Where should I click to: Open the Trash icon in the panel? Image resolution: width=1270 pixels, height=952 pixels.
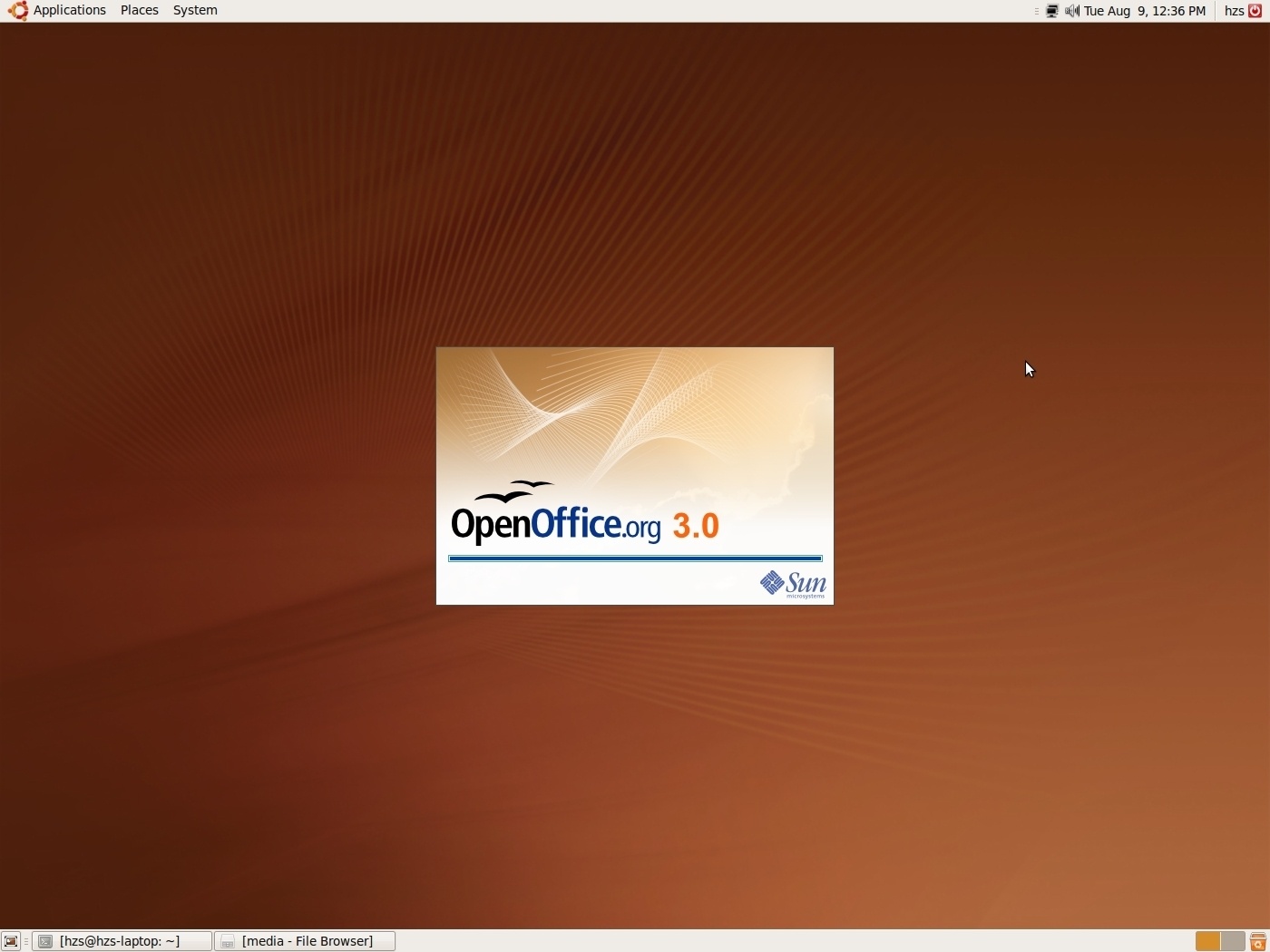click(x=1258, y=941)
